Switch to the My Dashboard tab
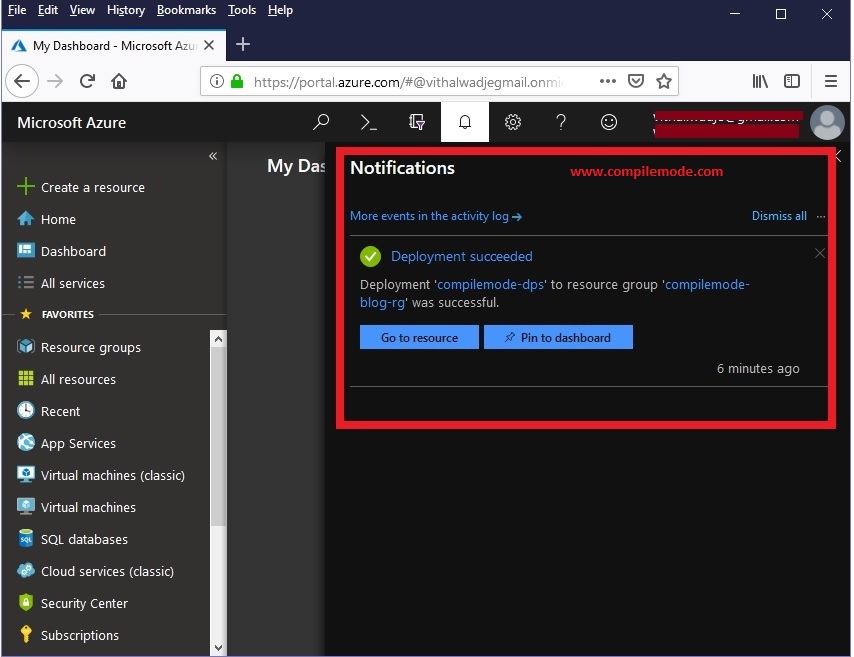854x657 pixels. pos(110,44)
